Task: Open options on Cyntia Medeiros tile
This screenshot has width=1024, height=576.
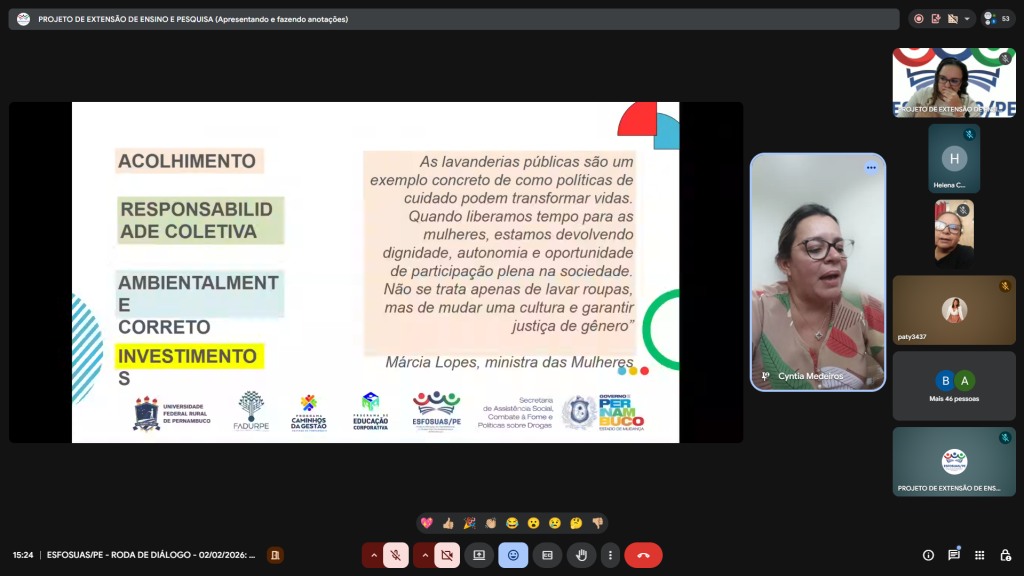Action: (870, 168)
